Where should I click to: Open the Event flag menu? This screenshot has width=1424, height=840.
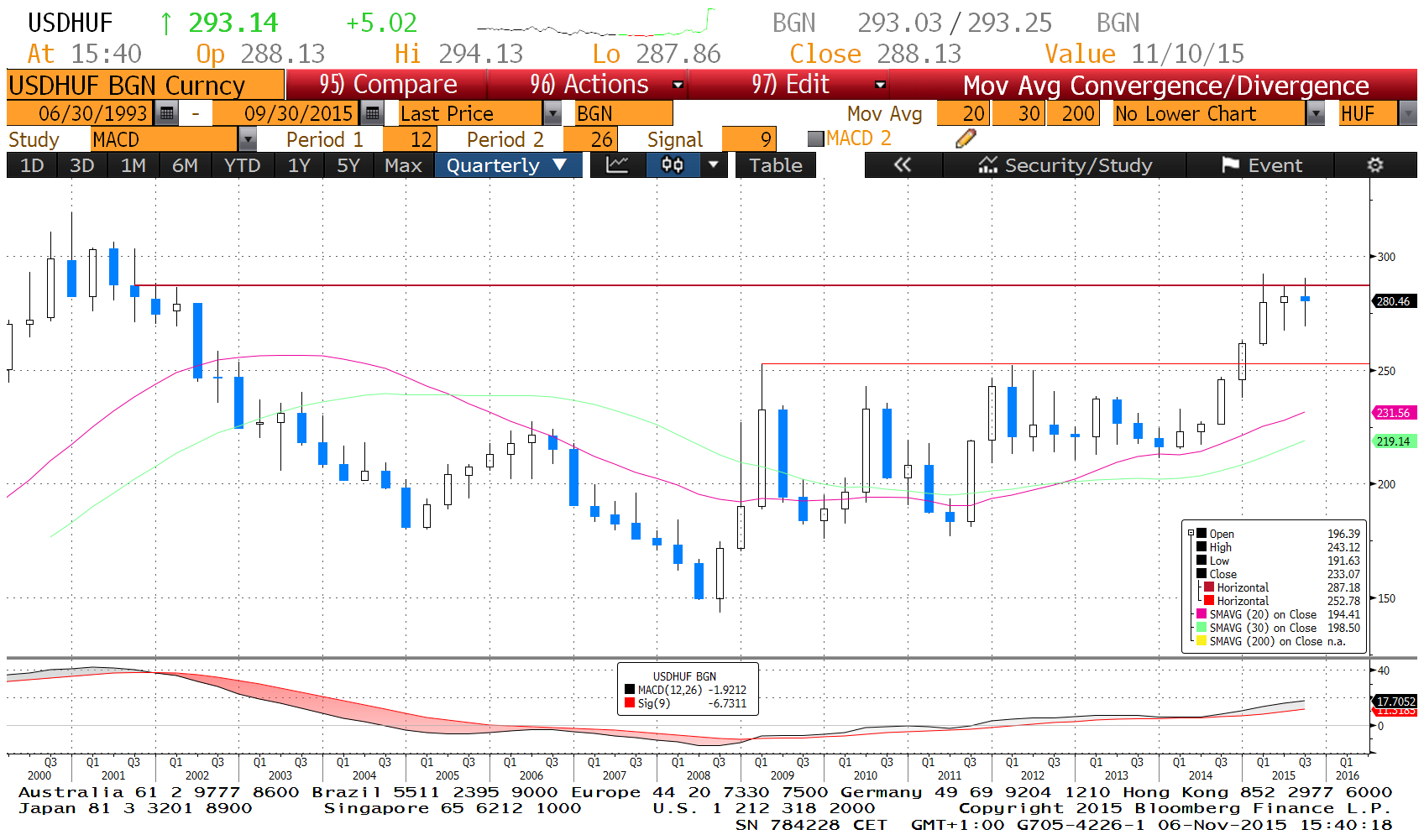(x=1261, y=165)
